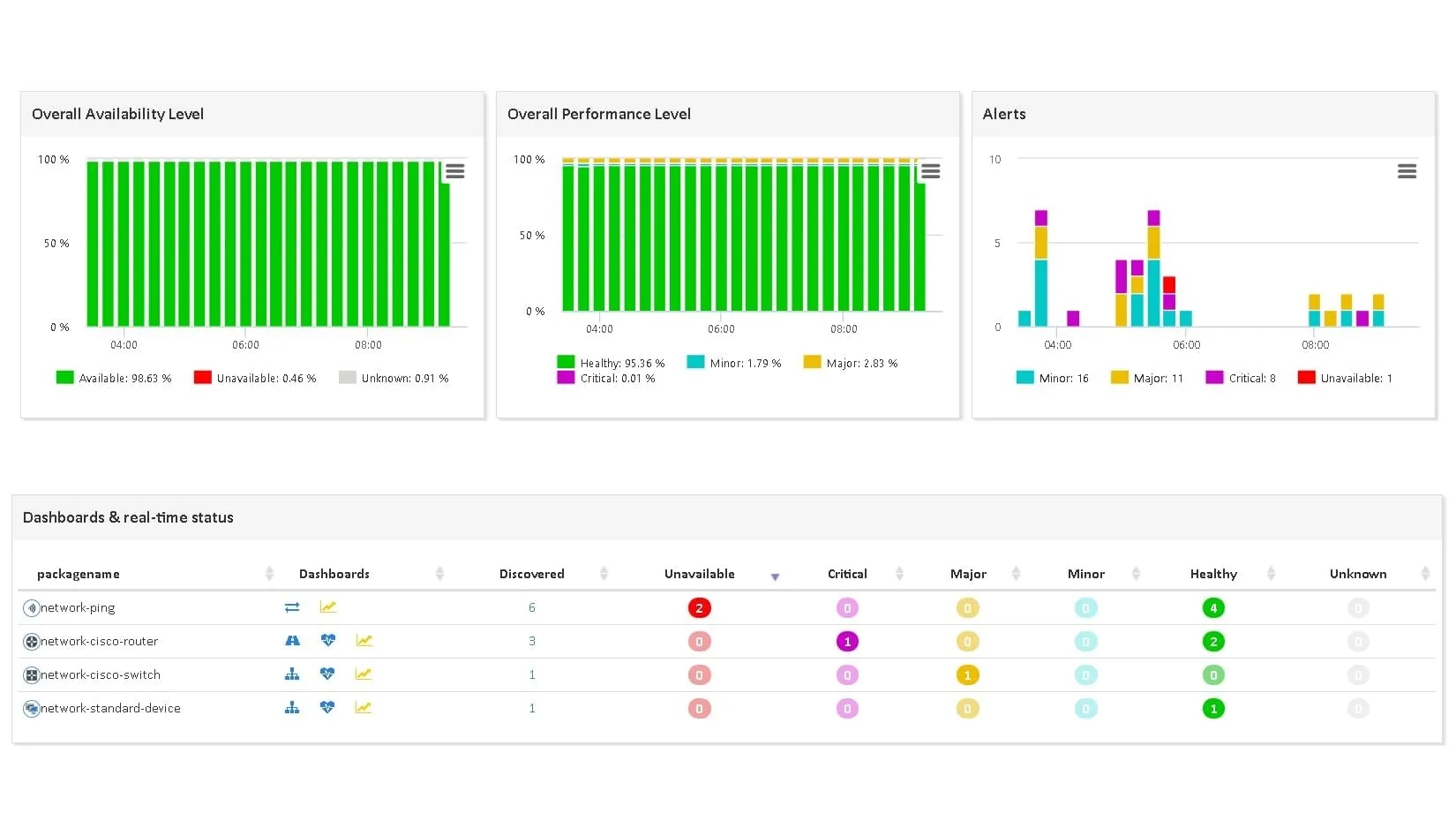
Task: Click network-cisco-router package name
Action: pos(99,641)
